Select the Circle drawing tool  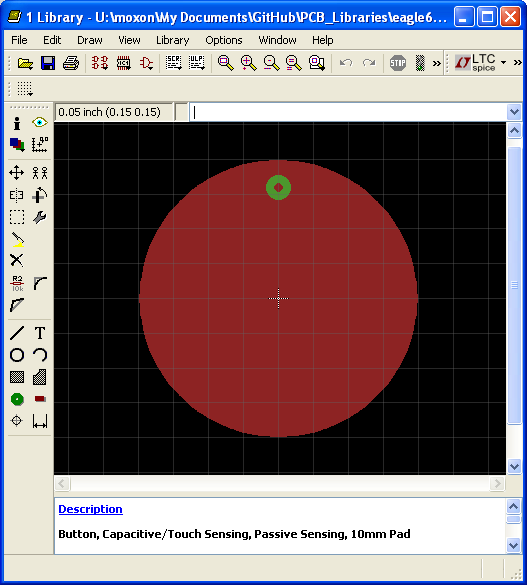17,355
